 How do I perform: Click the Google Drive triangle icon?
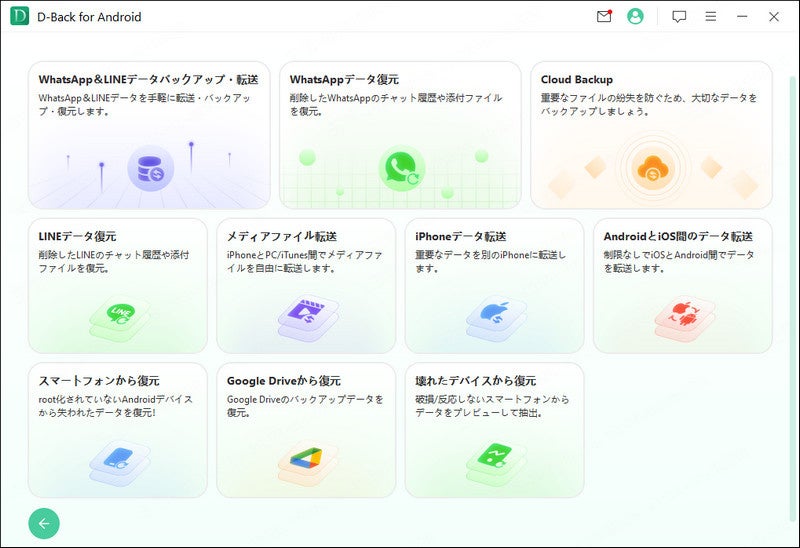[308, 463]
